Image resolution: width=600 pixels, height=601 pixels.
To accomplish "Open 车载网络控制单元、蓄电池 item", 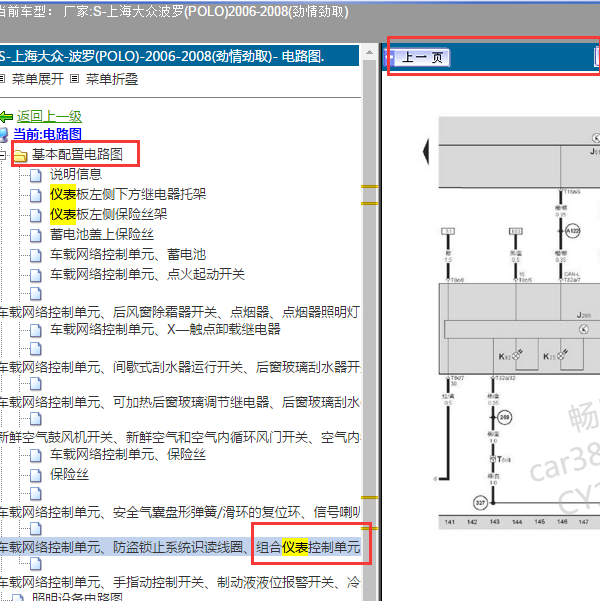I will pos(128,254).
